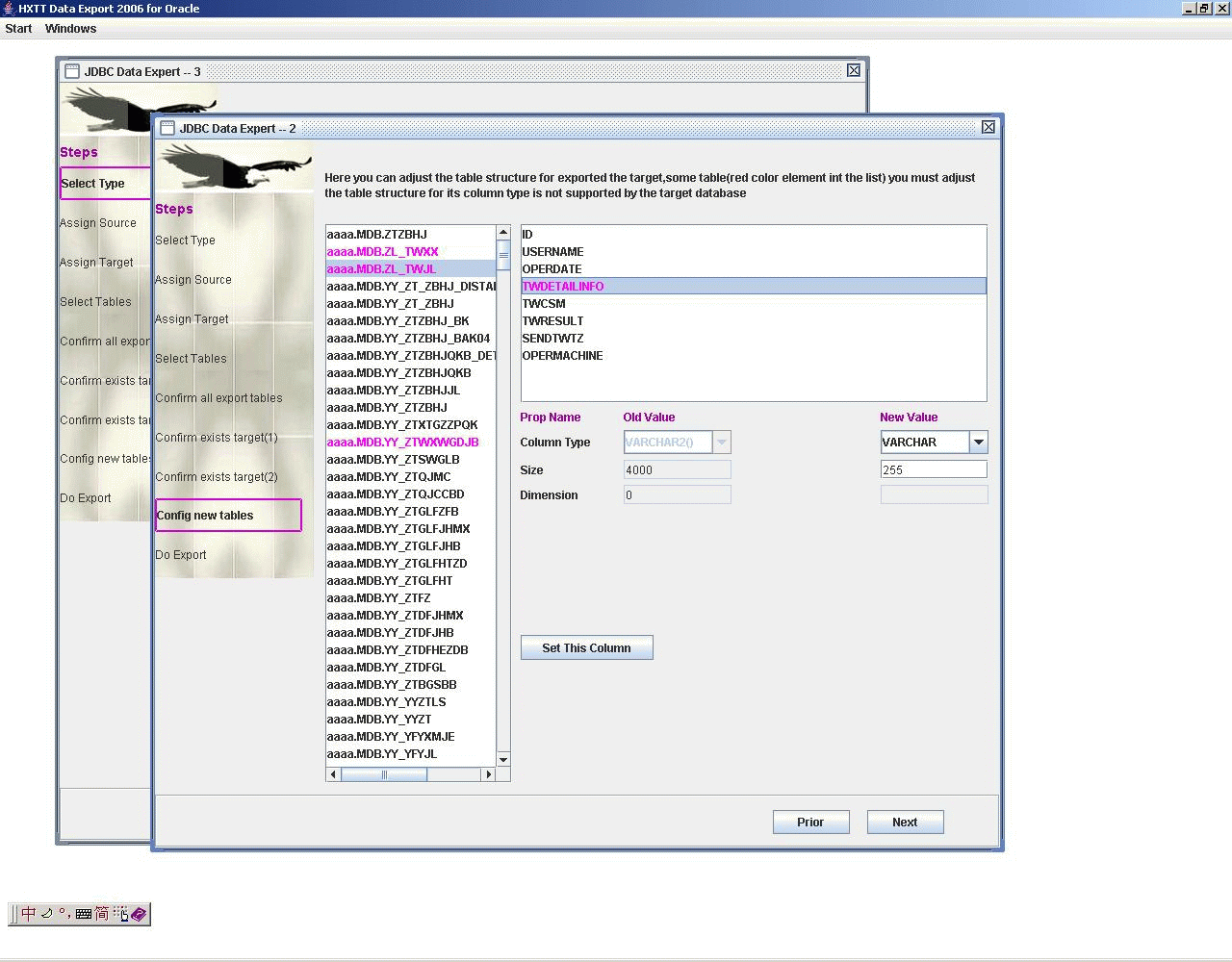Image resolution: width=1232 pixels, height=962 pixels.
Task: Click the Set This Column button
Action: pyautogui.click(x=586, y=647)
